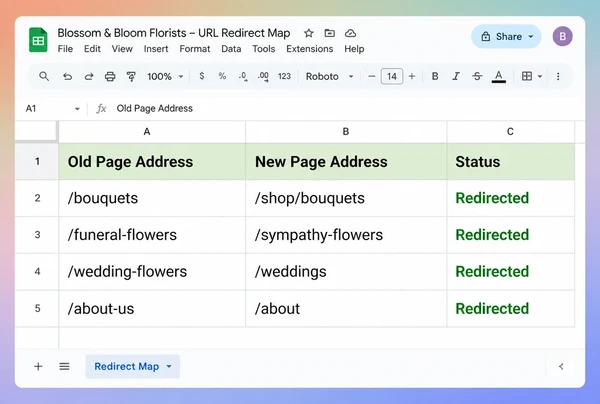Check cloud save status icon
600x404 pixels.
pyautogui.click(x=350, y=33)
